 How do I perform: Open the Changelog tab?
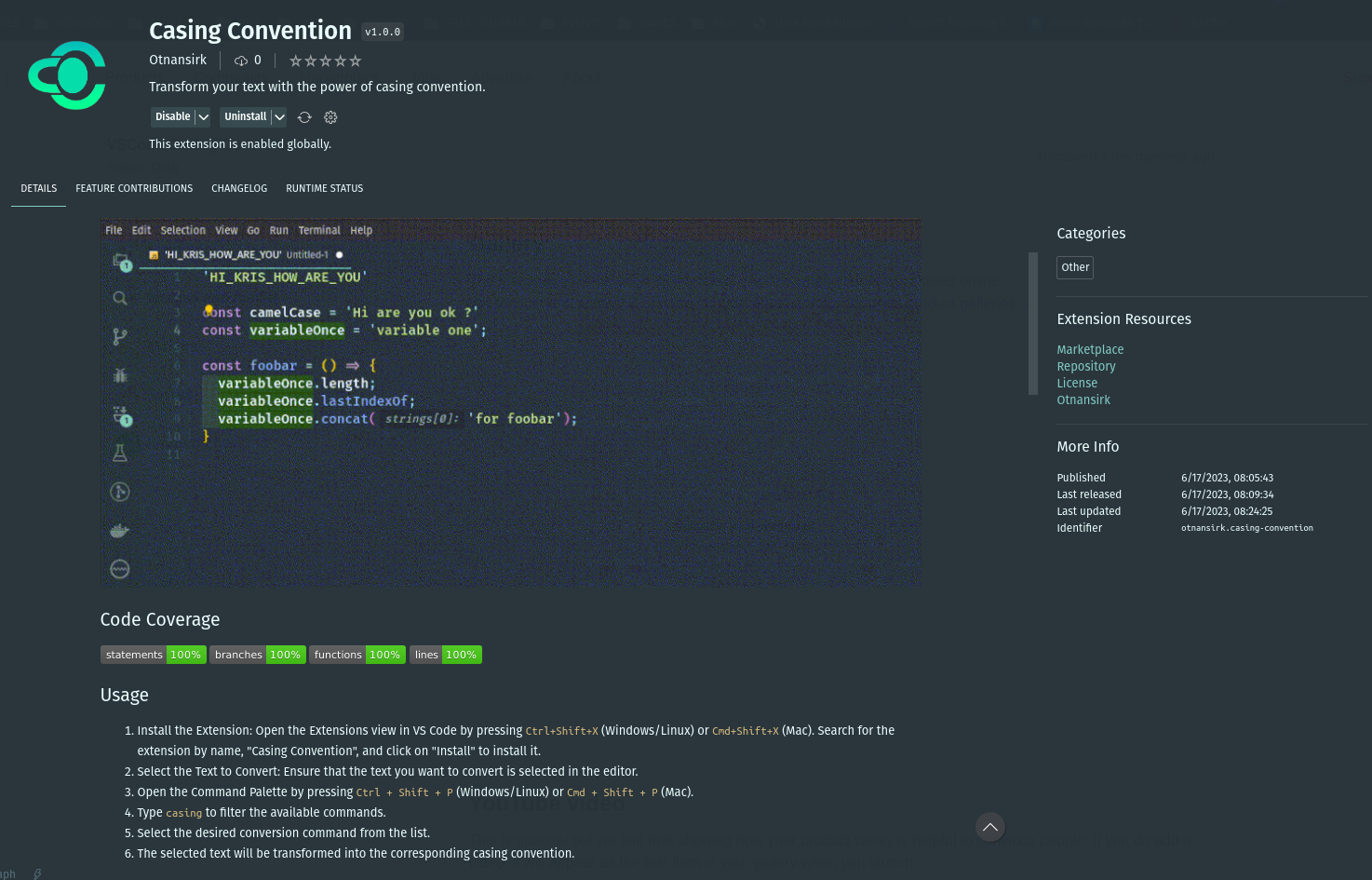[239, 188]
